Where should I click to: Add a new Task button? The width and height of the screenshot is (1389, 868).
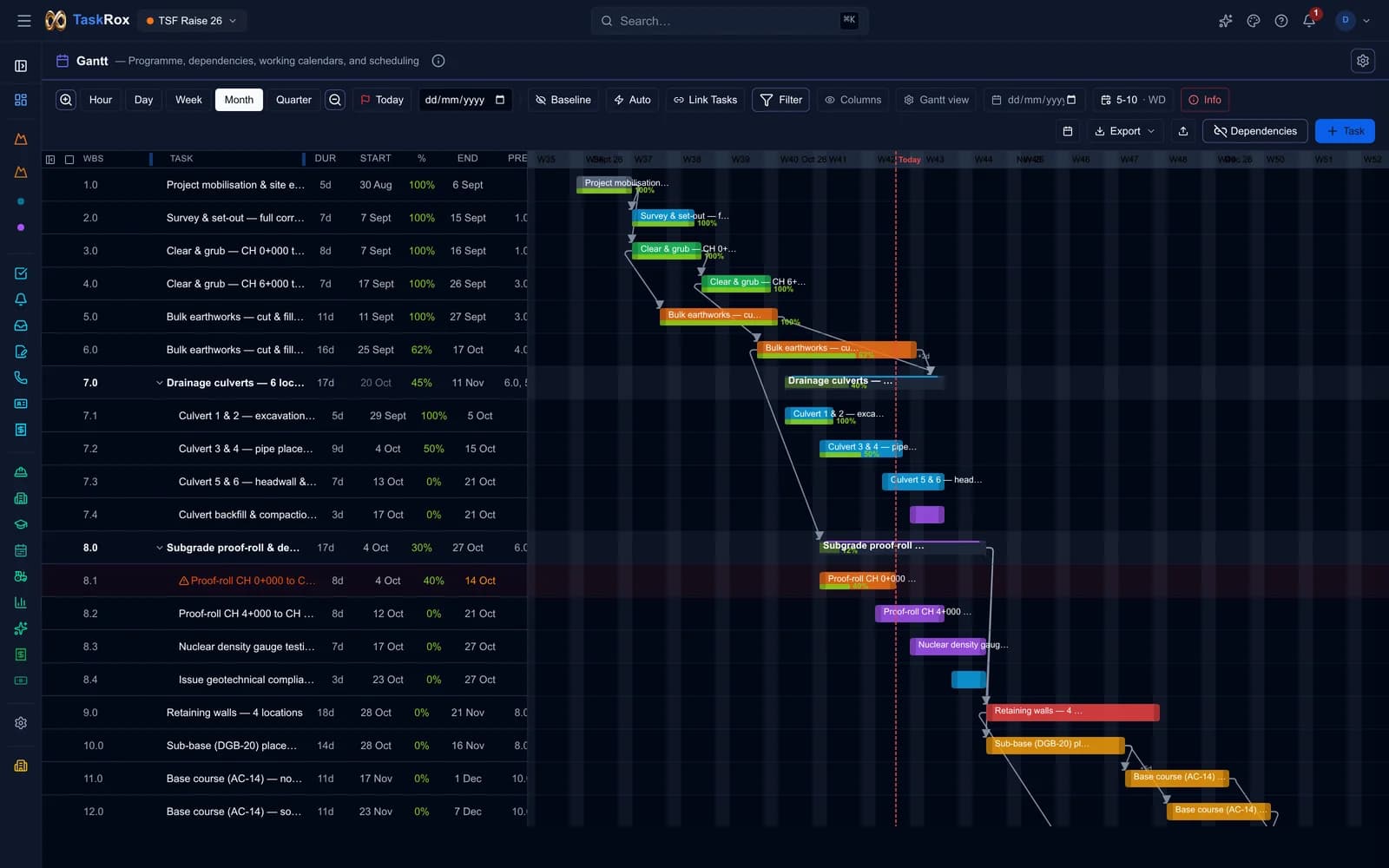[1345, 131]
